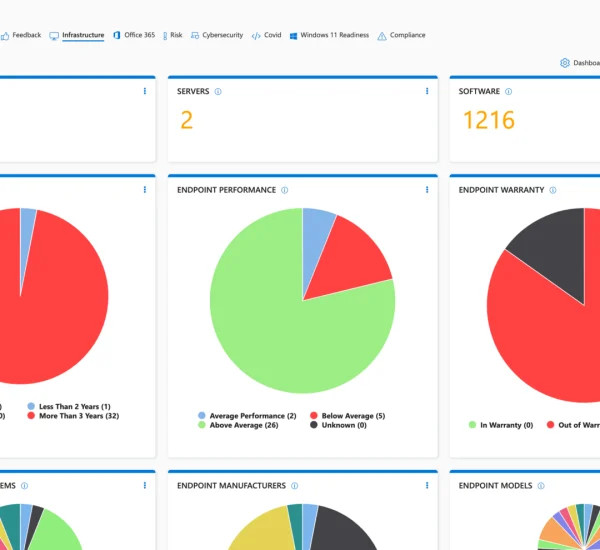This screenshot has height=550, width=600.
Task: Click the info icon beside SERVERS
Action: (x=218, y=91)
